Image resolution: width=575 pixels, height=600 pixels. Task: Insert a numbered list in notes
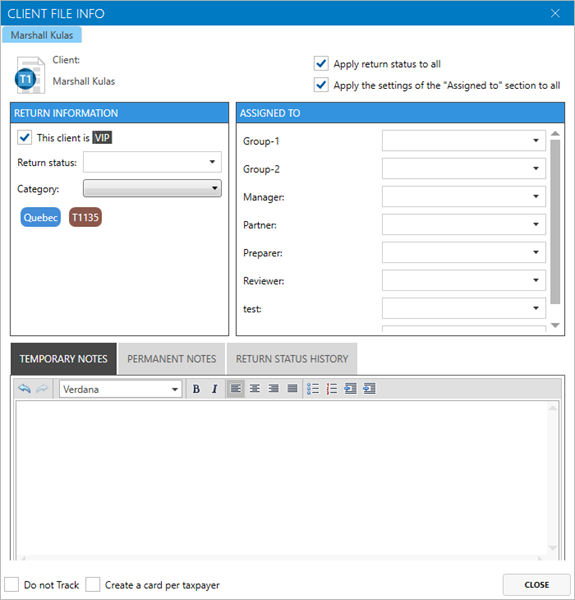[x=332, y=389]
